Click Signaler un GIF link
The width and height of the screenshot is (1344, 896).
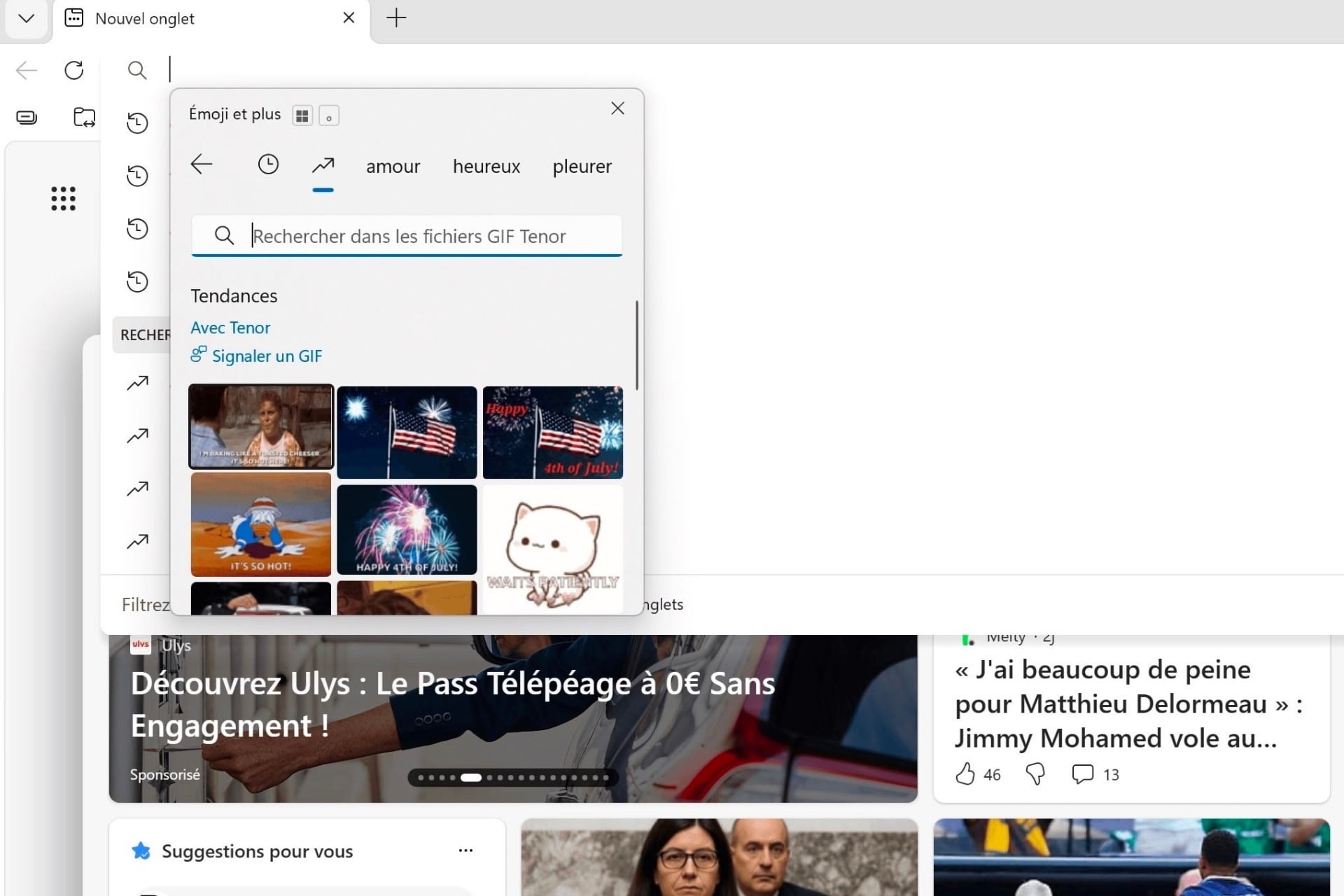(x=267, y=356)
